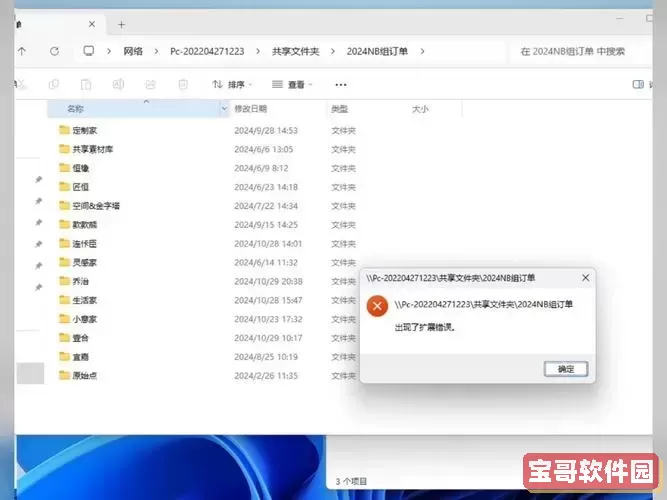Click the Up arrow navigation button
The image size is (667, 500).
22,51
